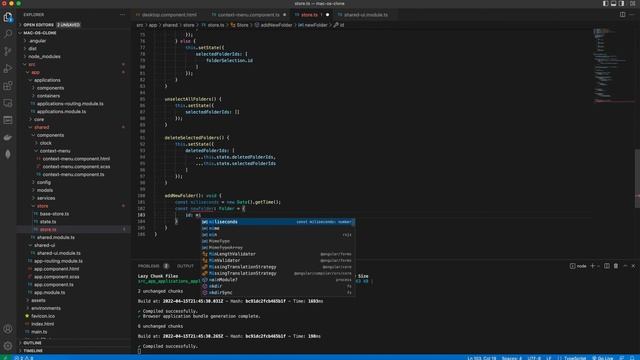Open the PROBLEMS panel tab
The height and width of the screenshot is (360, 640).
[x=153, y=266]
